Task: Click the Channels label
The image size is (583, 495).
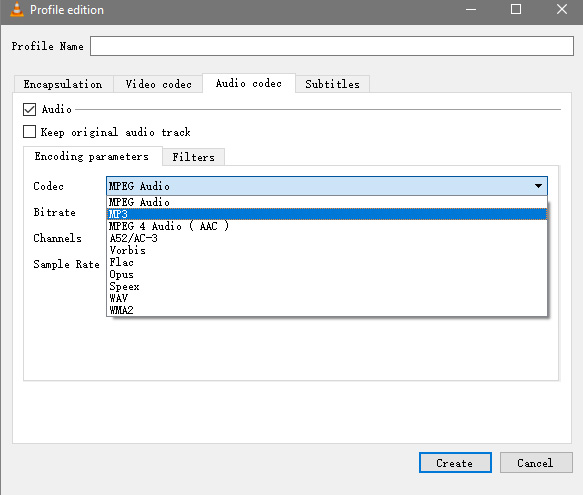Action: (x=57, y=238)
